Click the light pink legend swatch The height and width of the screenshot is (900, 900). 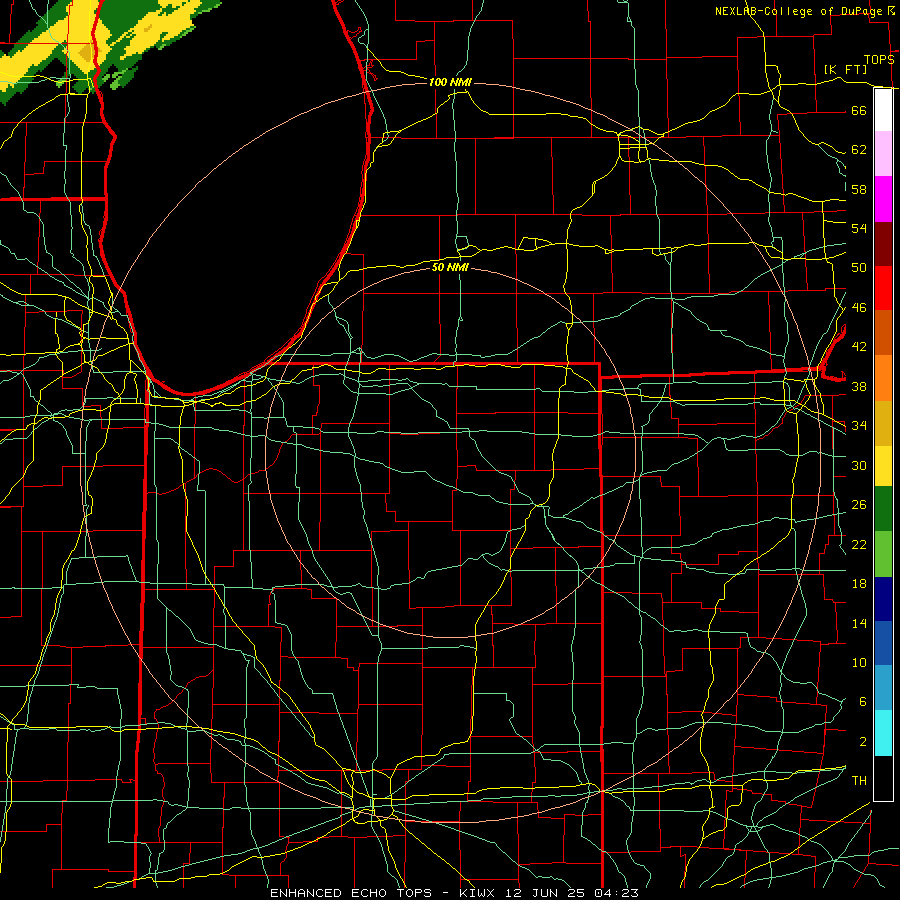[883, 153]
